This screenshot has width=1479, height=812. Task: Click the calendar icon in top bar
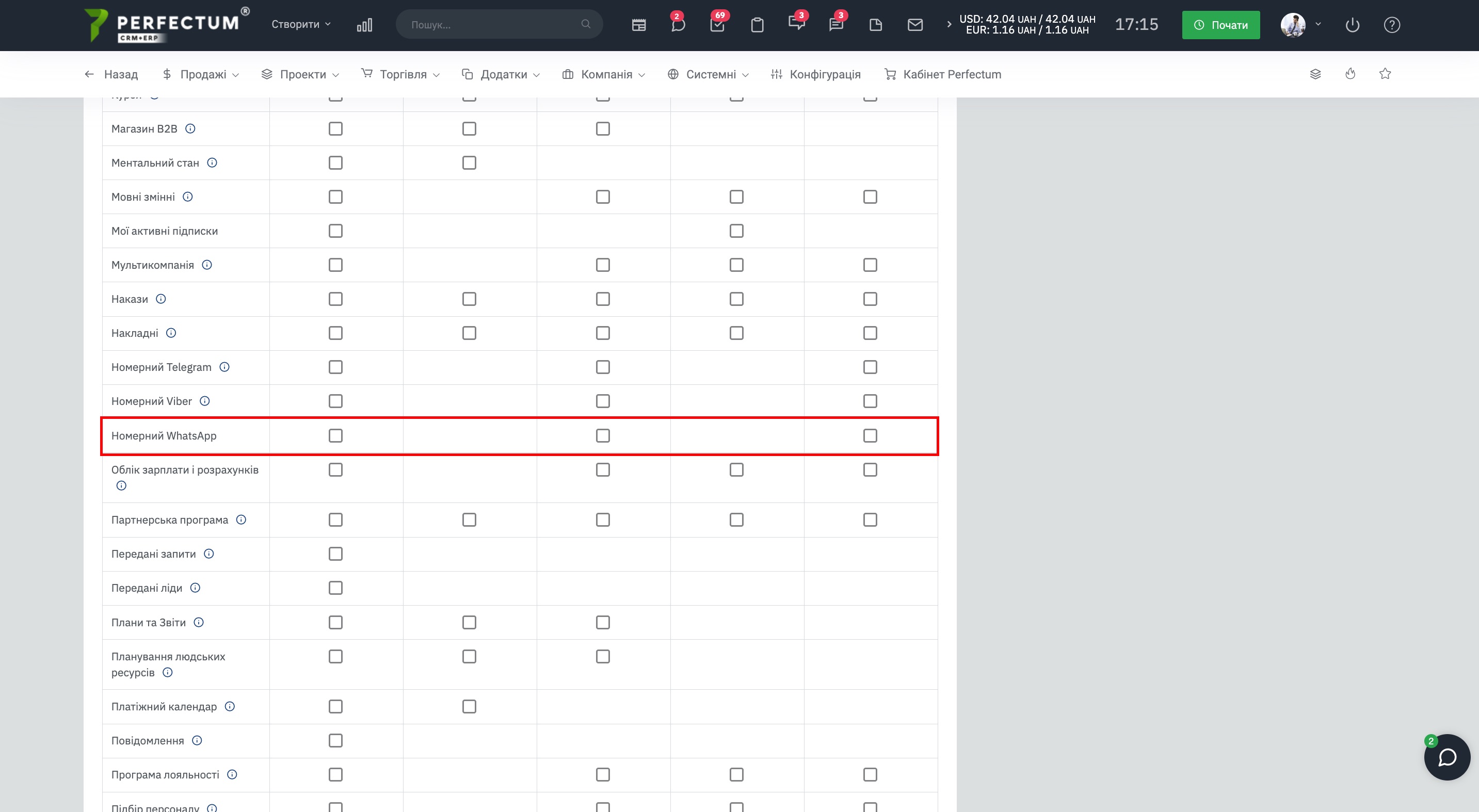638,25
